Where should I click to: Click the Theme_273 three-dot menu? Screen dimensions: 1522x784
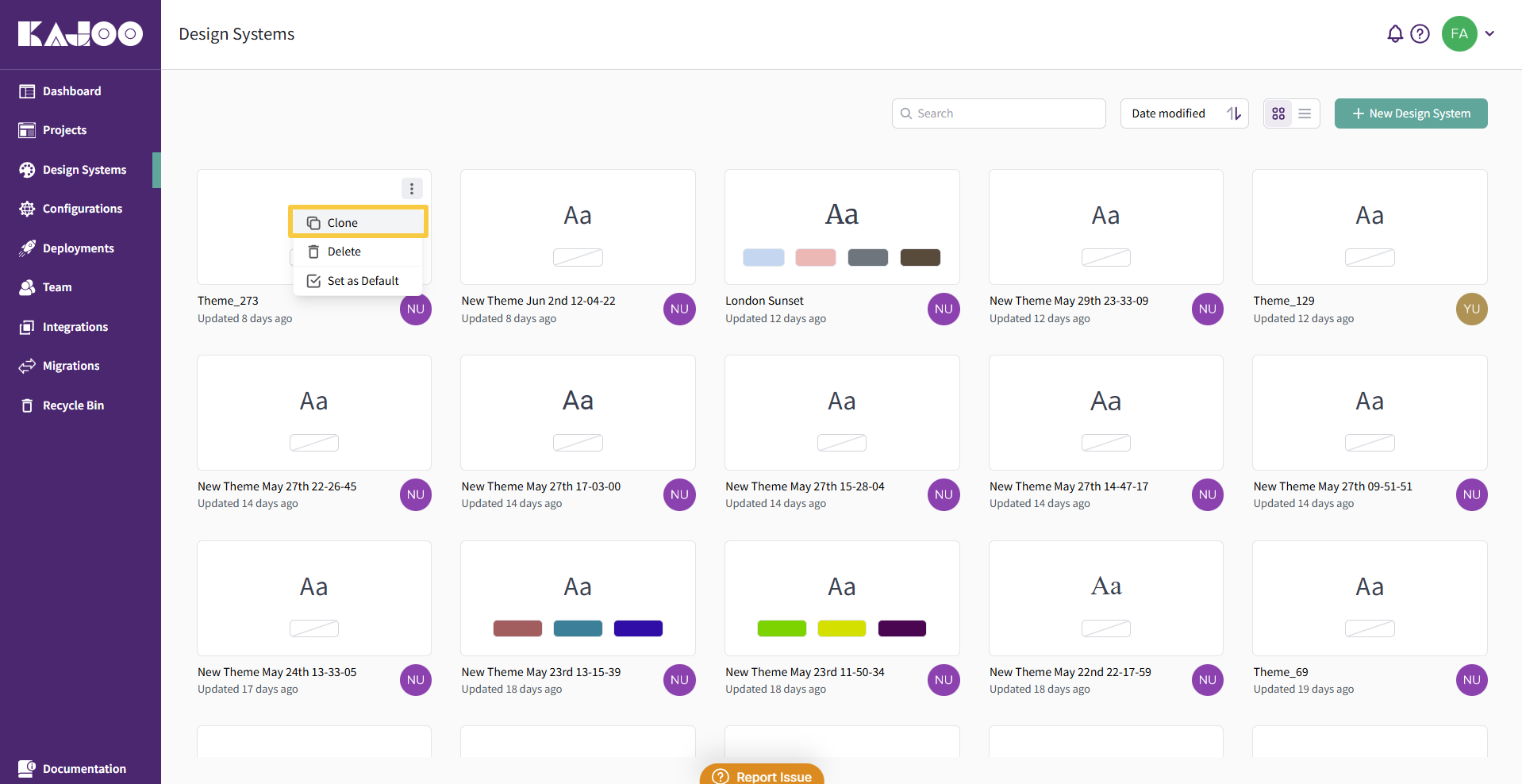coord(411,189)
